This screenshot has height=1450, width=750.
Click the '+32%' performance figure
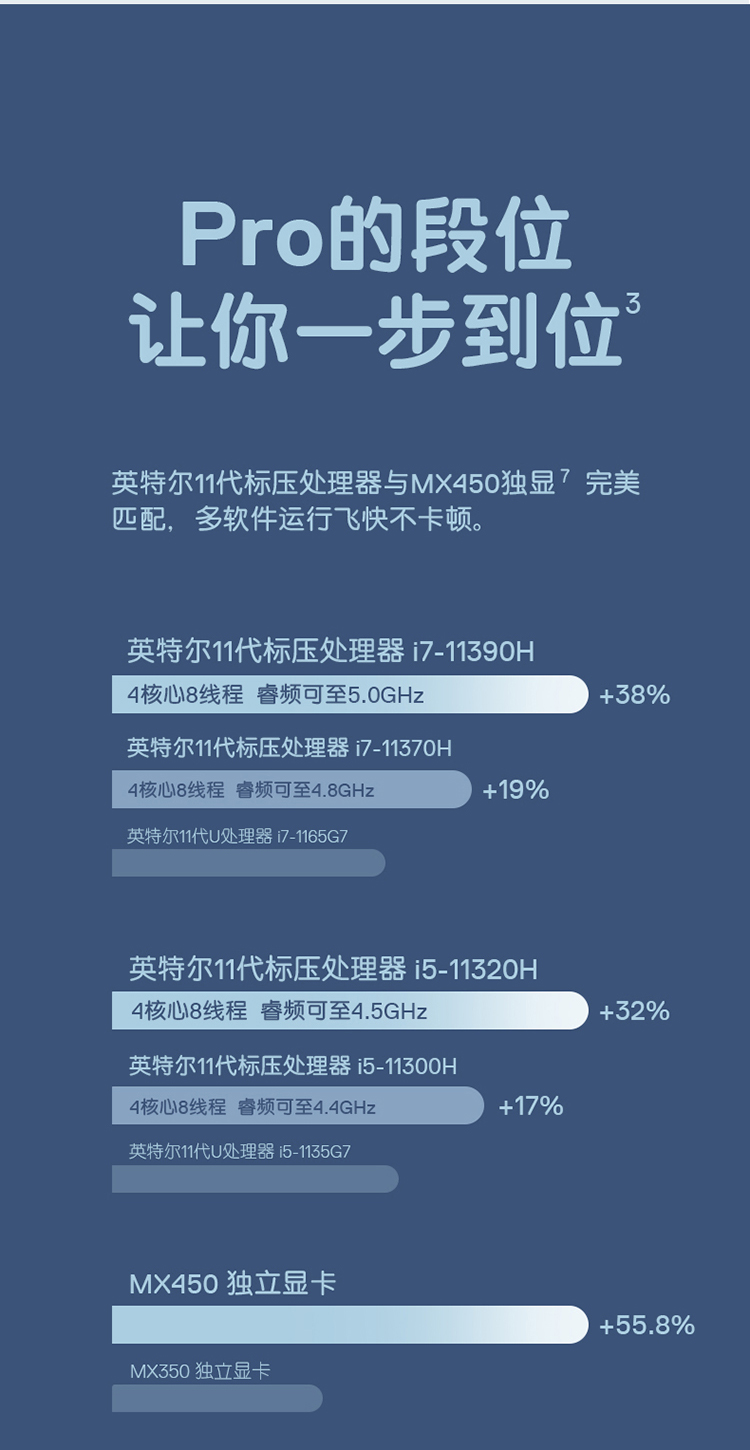[x=634, y=1011]
